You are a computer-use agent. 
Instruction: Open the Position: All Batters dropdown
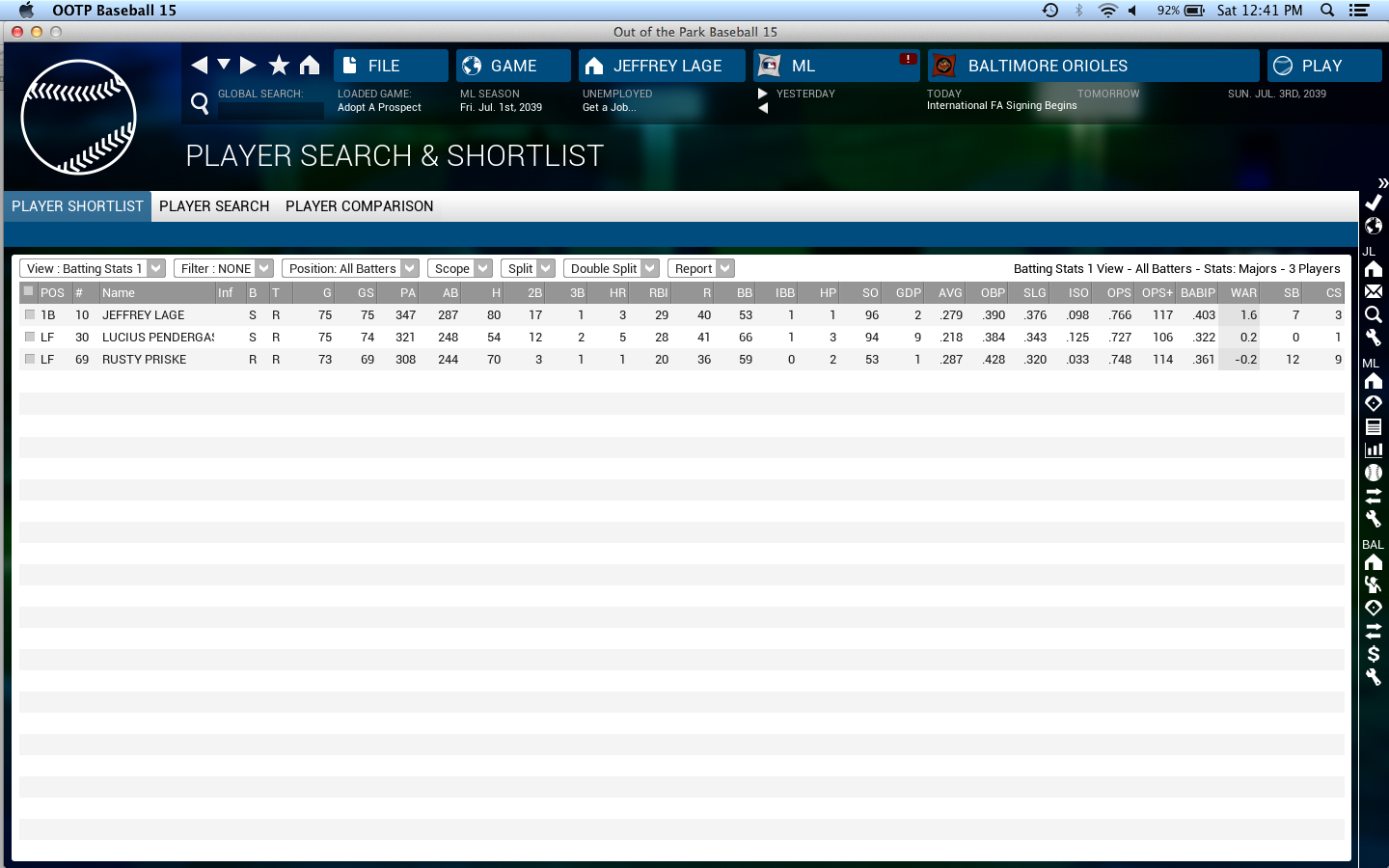tap(350, 268)
